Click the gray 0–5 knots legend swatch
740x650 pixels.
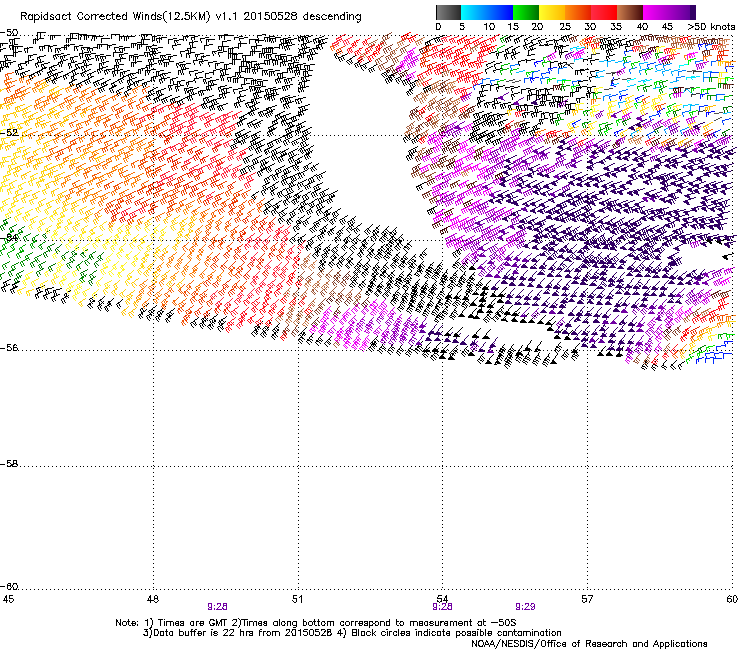(x=448, y=12)
